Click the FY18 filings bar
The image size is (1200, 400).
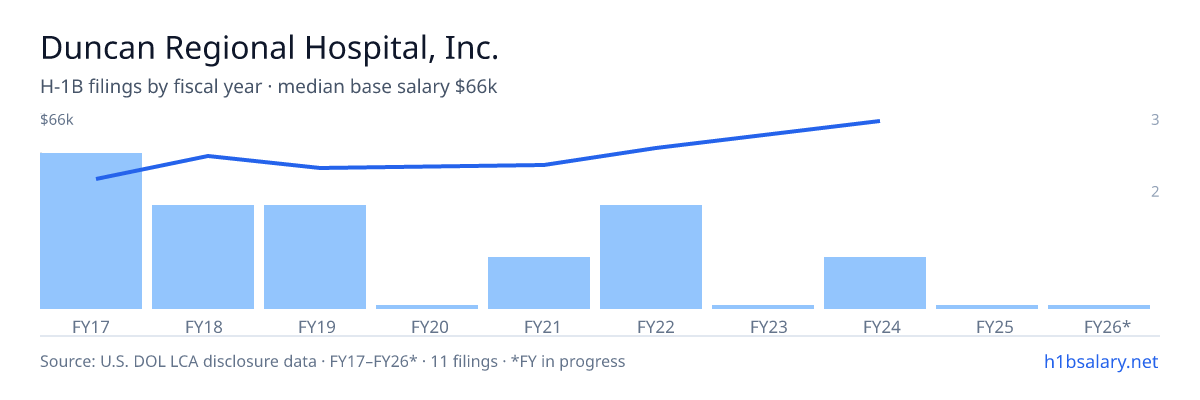coord(203,257)
